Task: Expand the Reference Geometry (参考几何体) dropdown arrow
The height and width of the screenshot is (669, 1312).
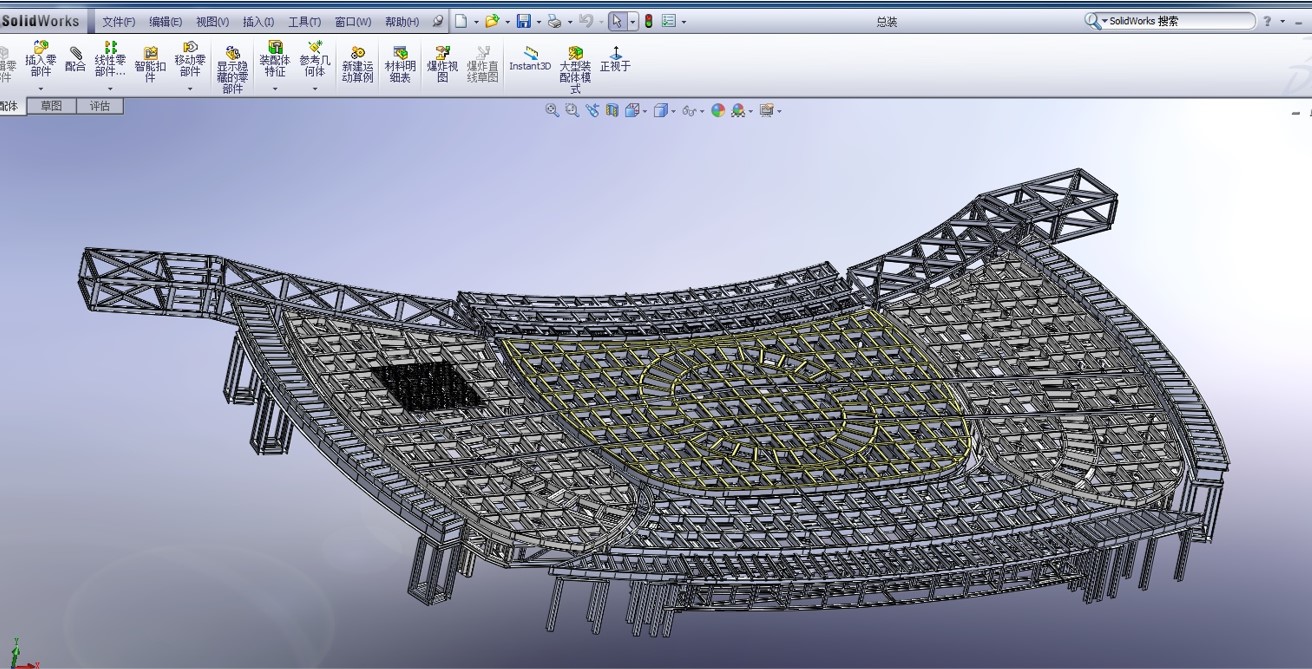Action: point(314,89)
